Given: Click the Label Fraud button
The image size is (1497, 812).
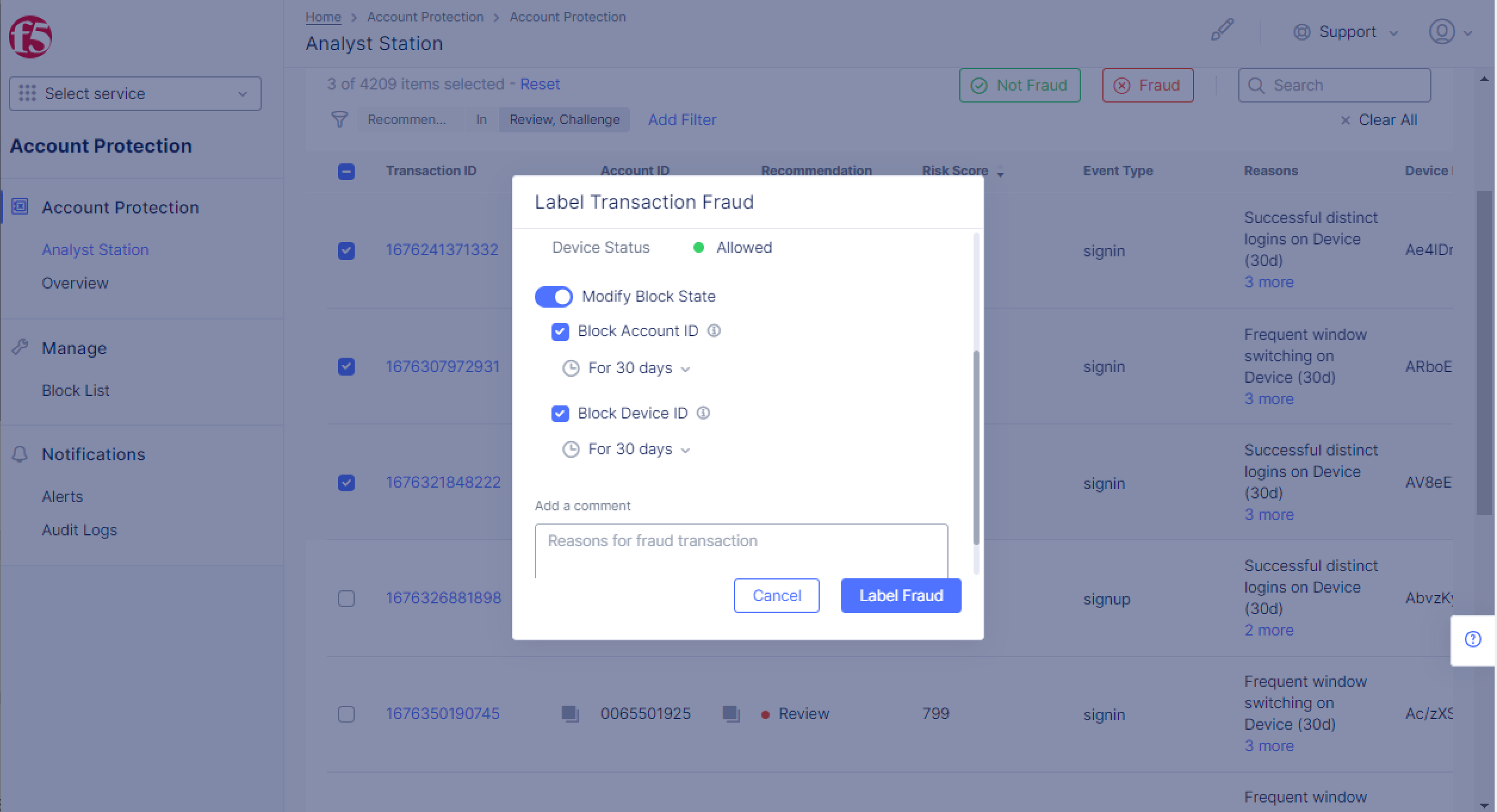Looking at the screenshot, I should [901, 596].
